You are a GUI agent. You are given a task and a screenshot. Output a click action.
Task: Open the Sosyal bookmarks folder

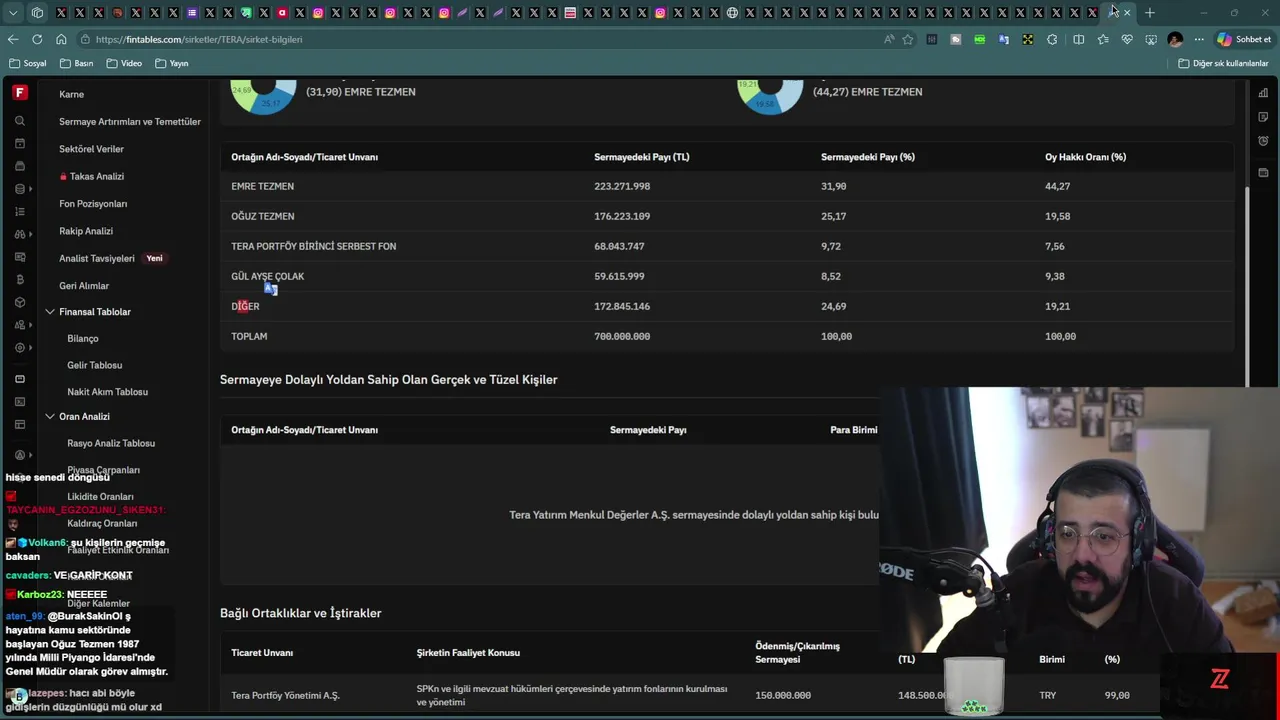pos(28,63)
